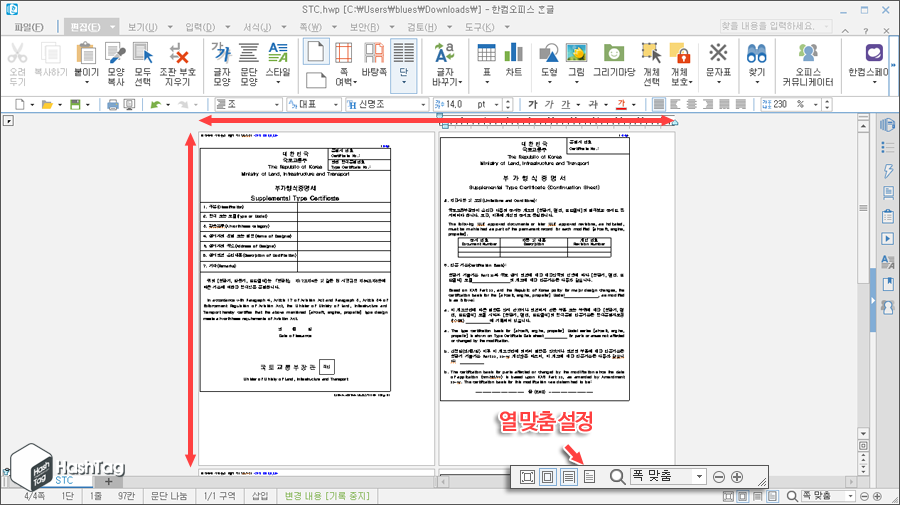
Task: Toggle bold 가 formatting
Action: pyautogui.click(x=533, y=104)
